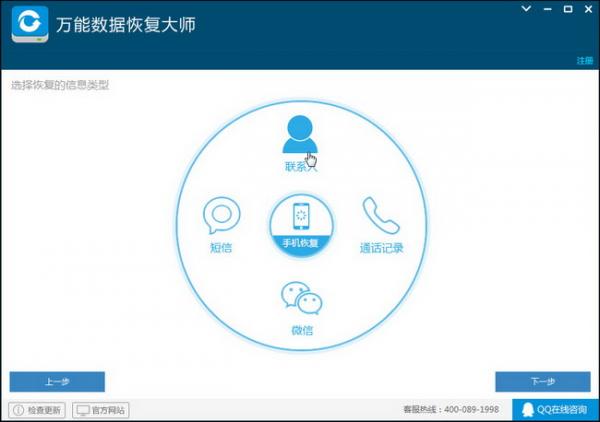The width and height of the screenshot is (600, 422).
Task: Select the 通话记录 phone handset icon
Action: 381,215
